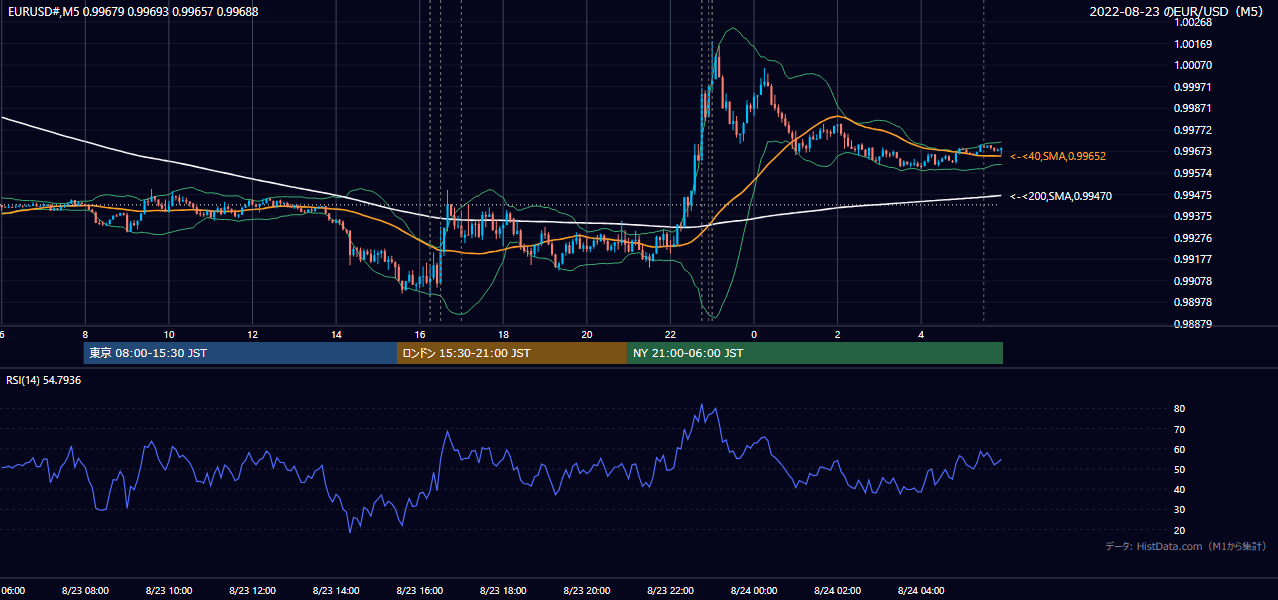Select the NY 21:00-06:00 JST session bar

tap(815, 353)
